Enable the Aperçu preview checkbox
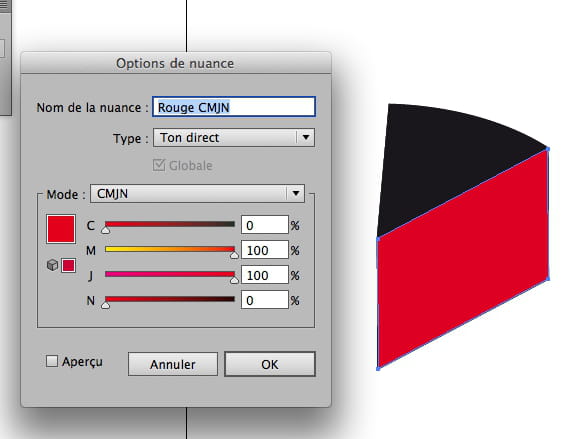The height and width of the screenshot is (439, 581). (52, 361)
